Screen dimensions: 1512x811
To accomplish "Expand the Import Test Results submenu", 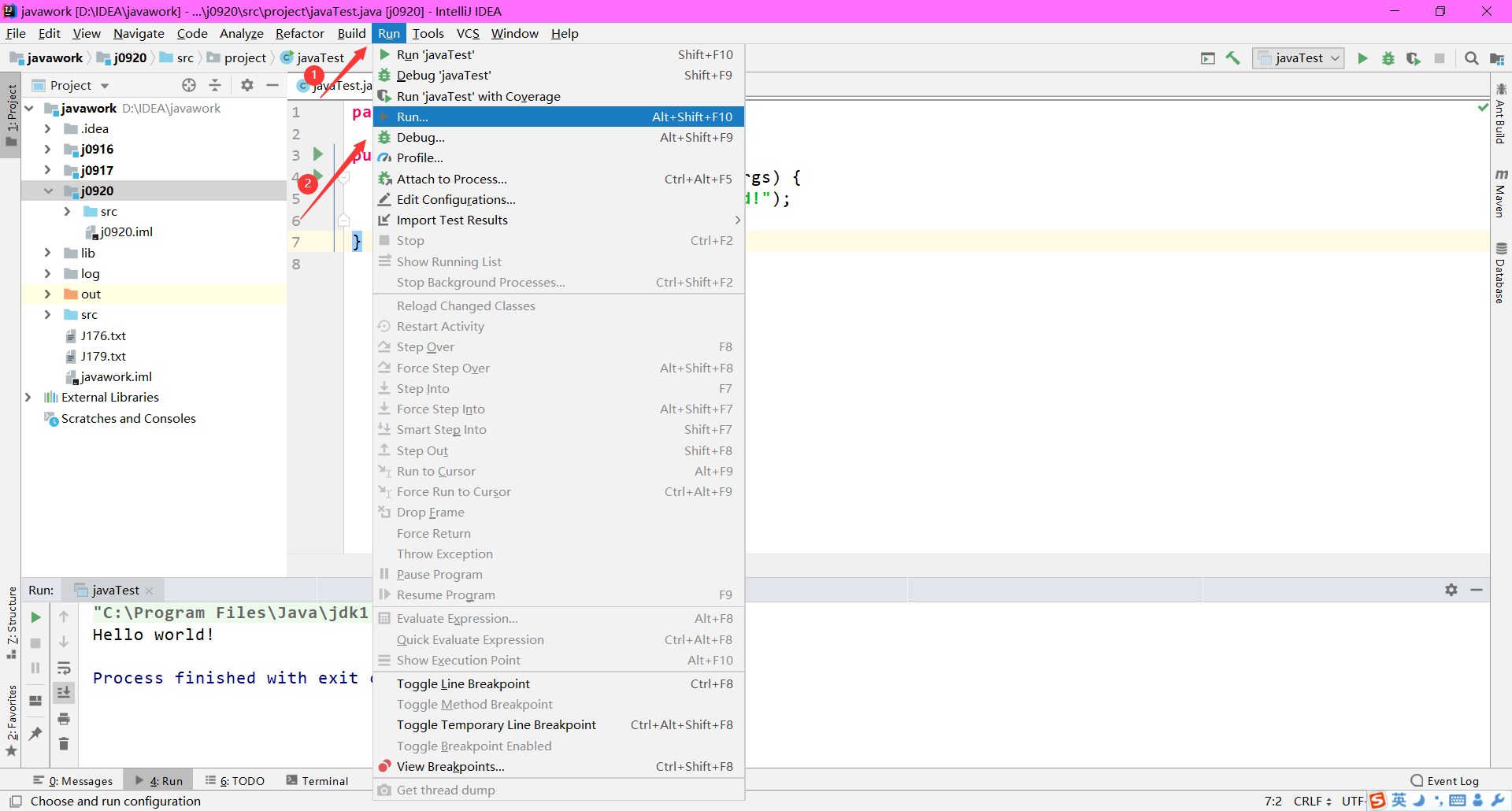I will click(558, 220).
